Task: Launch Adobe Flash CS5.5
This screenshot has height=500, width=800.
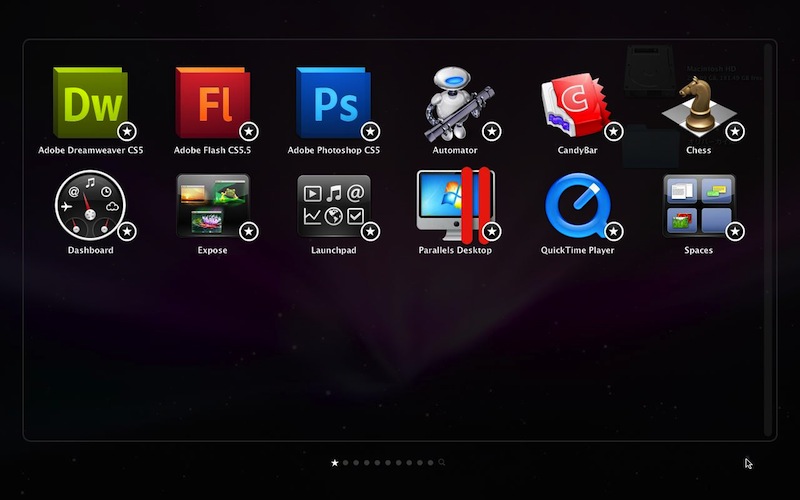Action: (212, 103)
